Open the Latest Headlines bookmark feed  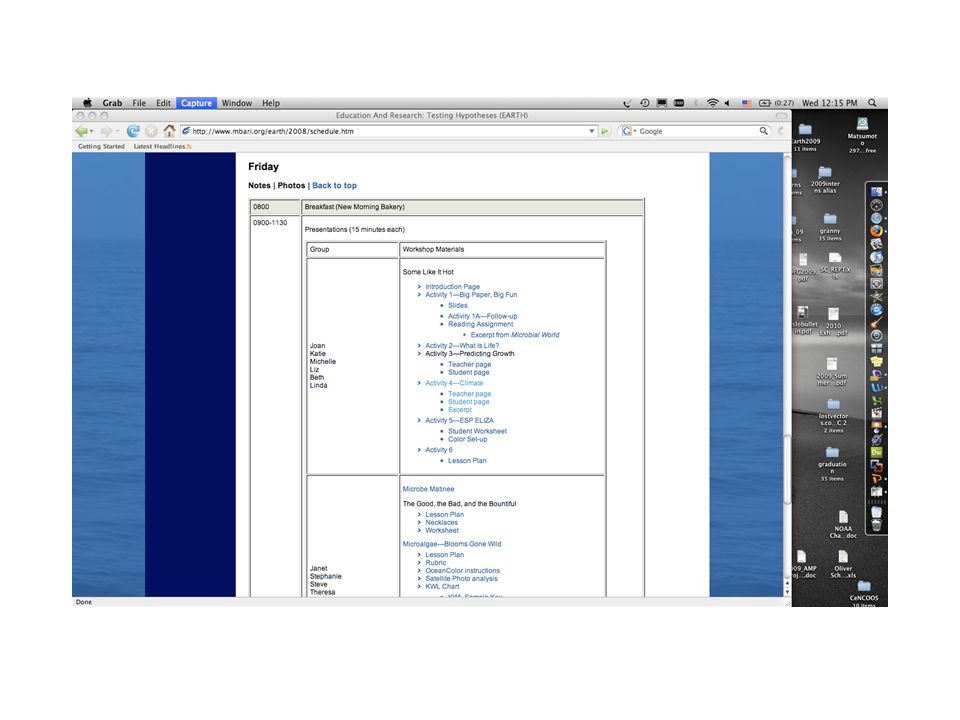point(162,146)
